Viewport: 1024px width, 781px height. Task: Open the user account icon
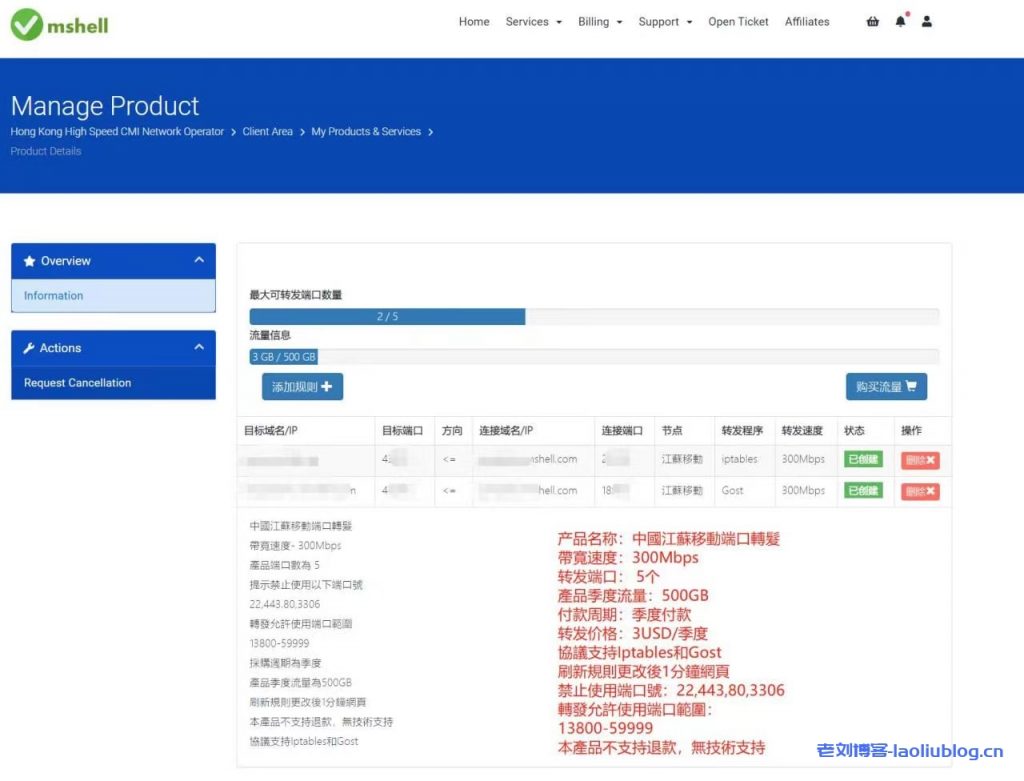pyautogui.click(x=927, y=22)
